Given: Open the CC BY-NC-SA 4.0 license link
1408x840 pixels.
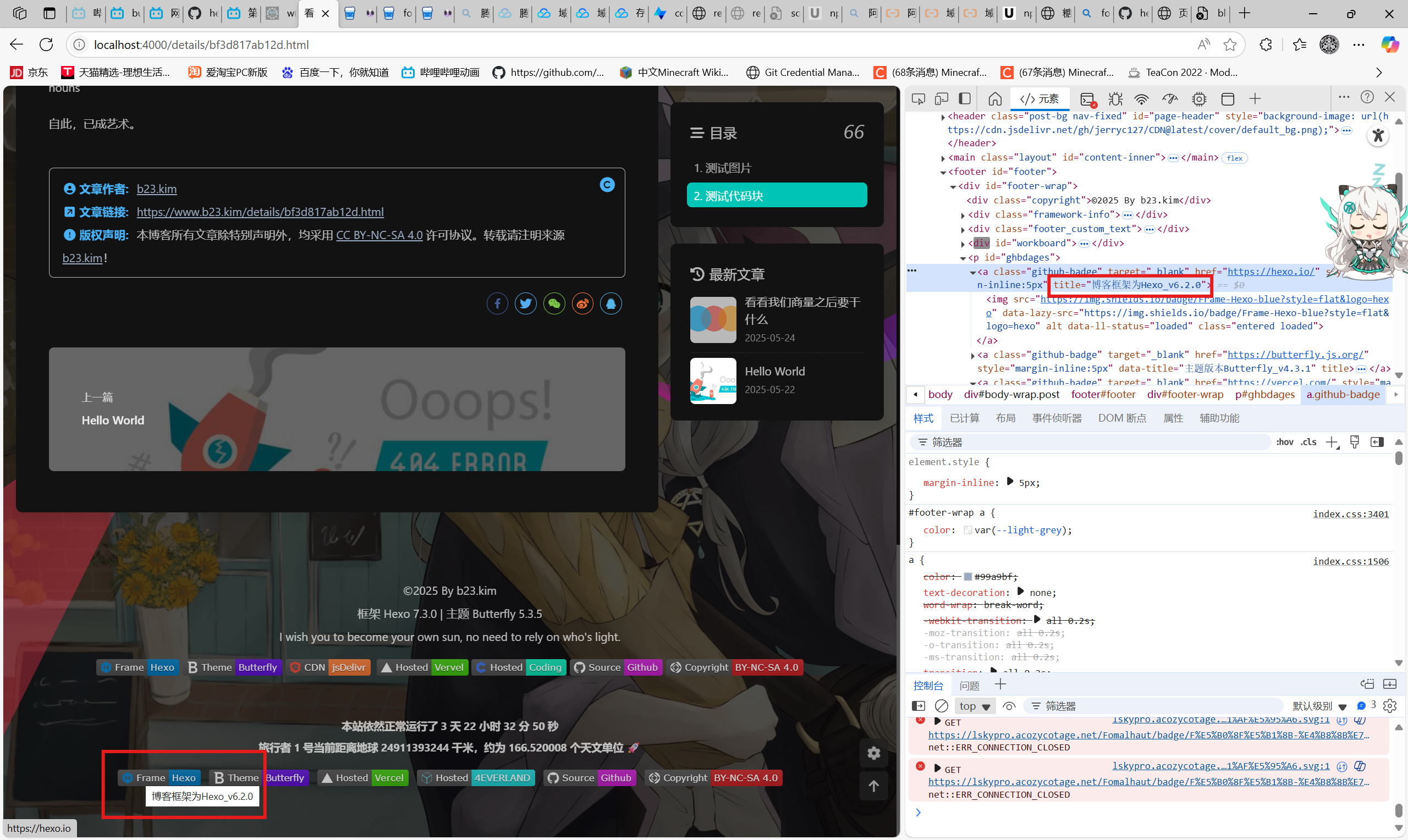Looking at the screenshot, I should tap(380, 235).
